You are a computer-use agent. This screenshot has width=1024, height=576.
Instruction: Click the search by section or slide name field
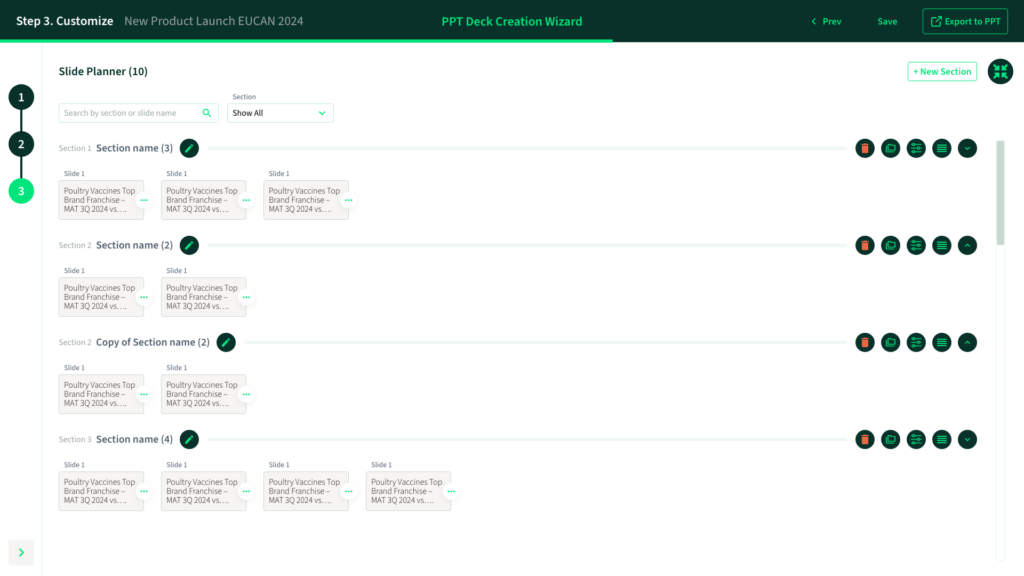tap(130, 113)
